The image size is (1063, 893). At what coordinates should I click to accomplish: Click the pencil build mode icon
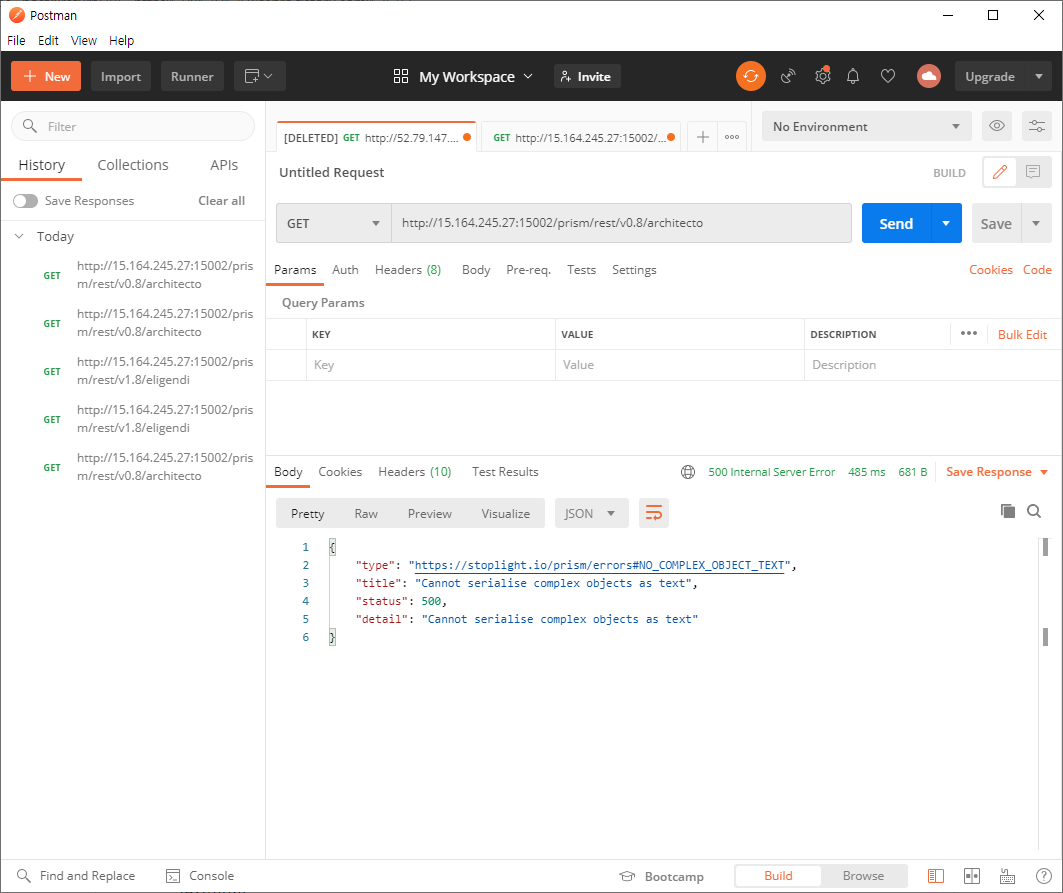[x=1000, y=172]
